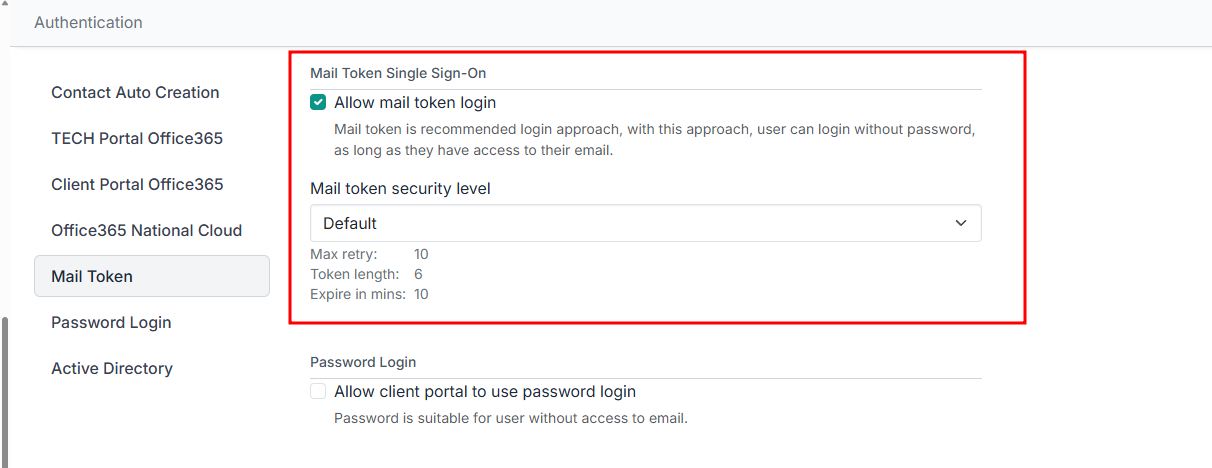Viewport: 1212px width, 468px height.
Task: Click the Mail Token Single Sign-On heading
Action: (x=398, y=73)
